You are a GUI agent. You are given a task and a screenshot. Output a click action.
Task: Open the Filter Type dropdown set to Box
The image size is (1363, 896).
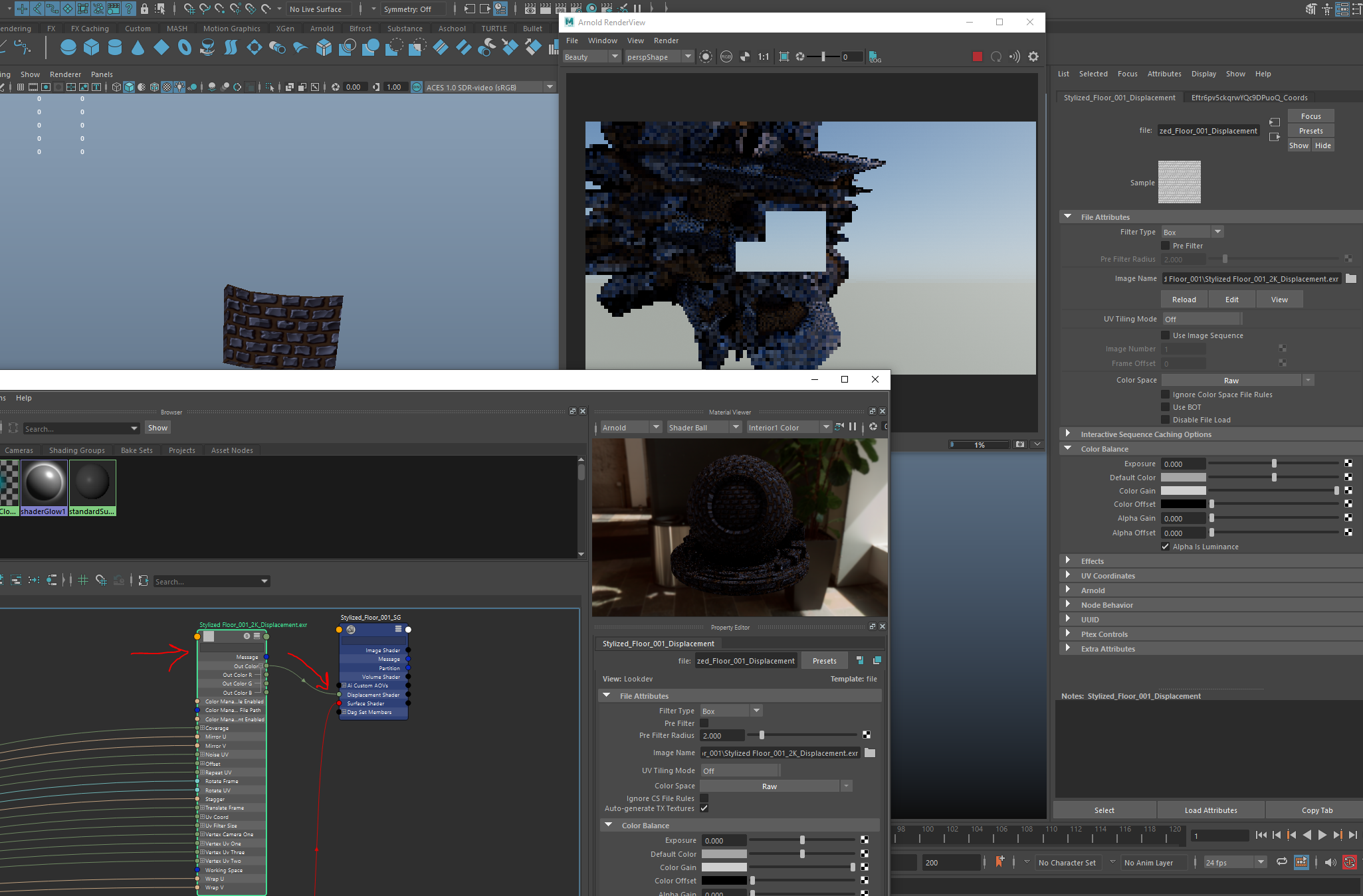click(1217, 231)
